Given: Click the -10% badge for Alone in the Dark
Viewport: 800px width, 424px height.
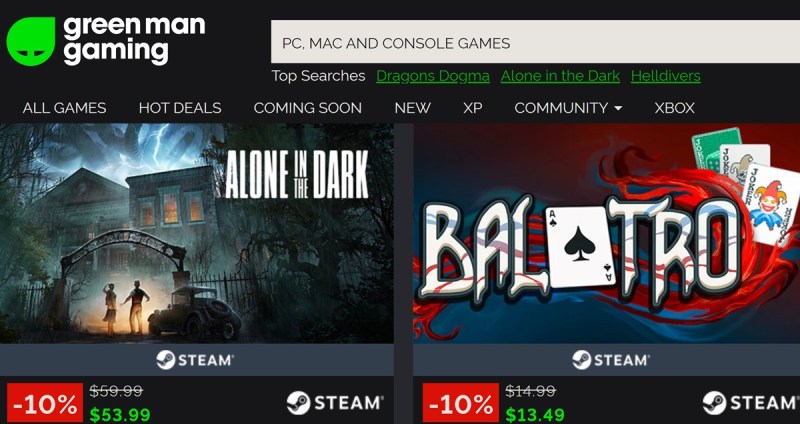Looking at the screenshot, I should [x=45, y=403].
